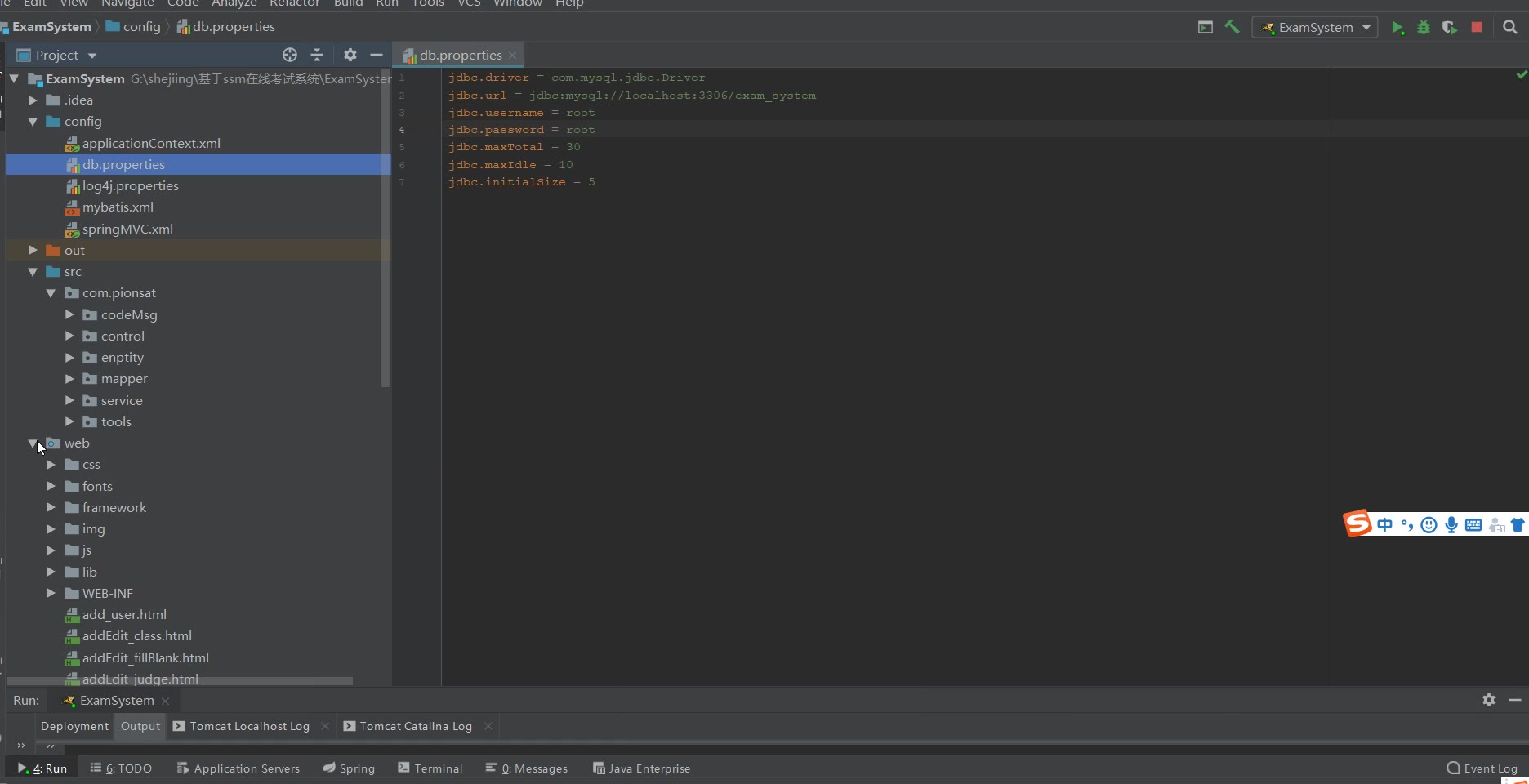This screenshot has height=784, width=1529.
Task: Click Run with Coverage icon
Action: 1450,28
